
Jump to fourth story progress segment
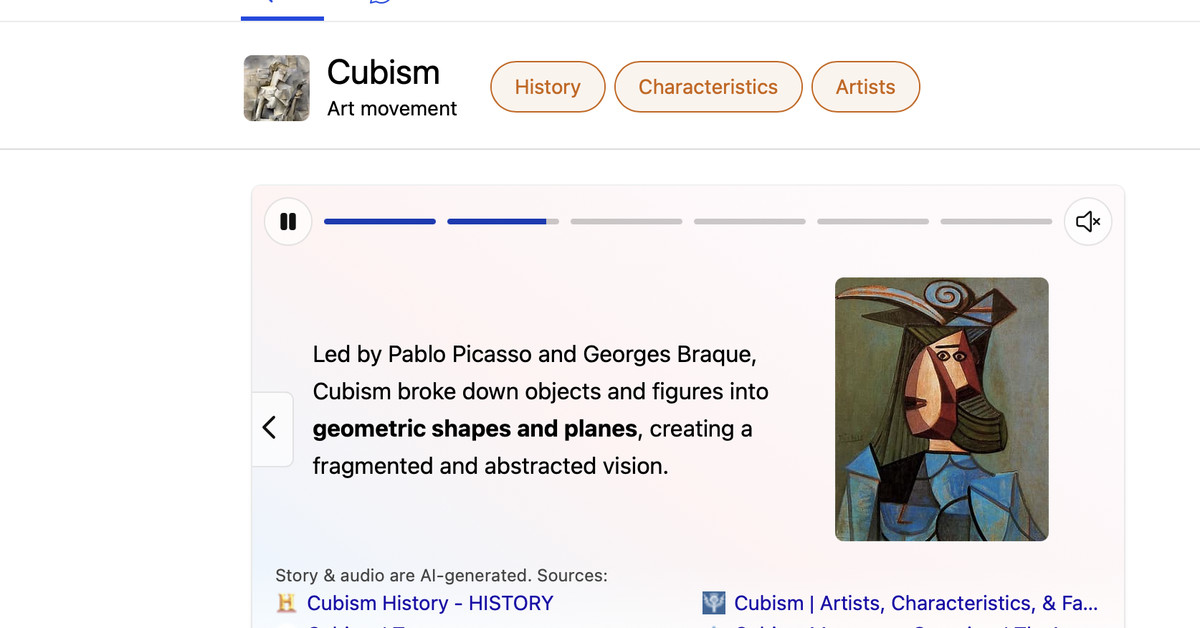750,221
